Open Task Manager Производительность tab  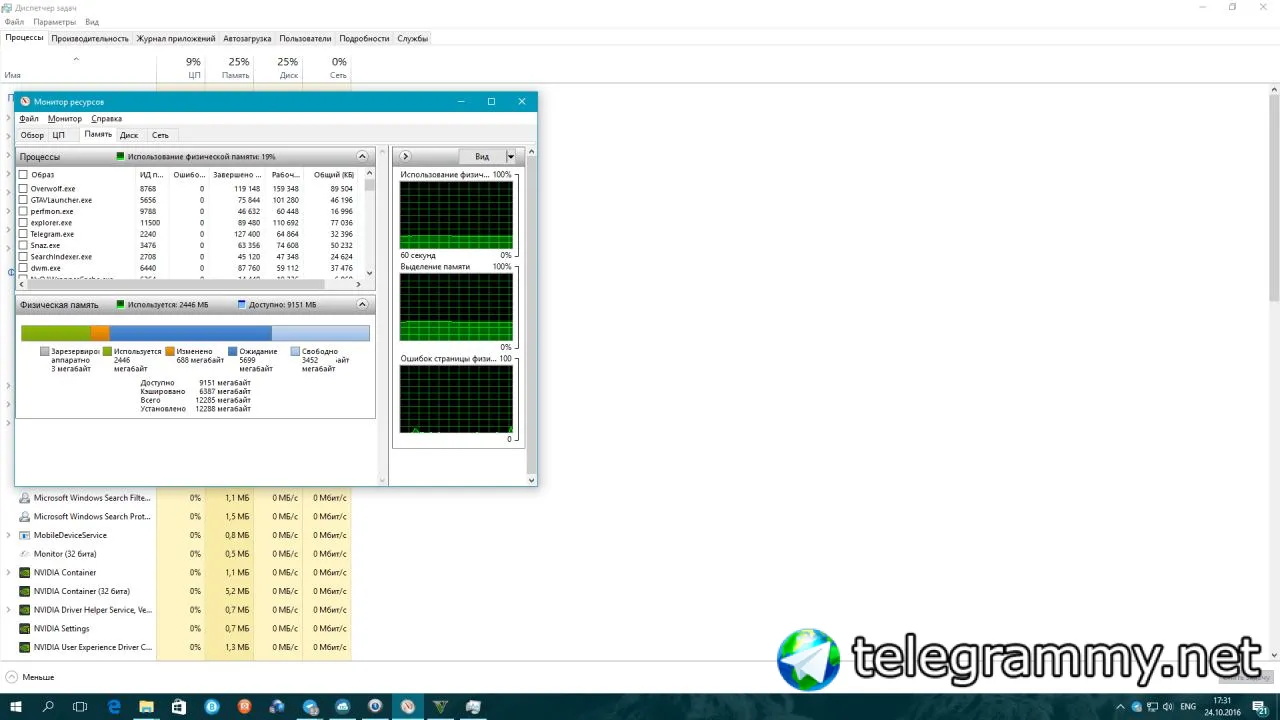point(90,39)
